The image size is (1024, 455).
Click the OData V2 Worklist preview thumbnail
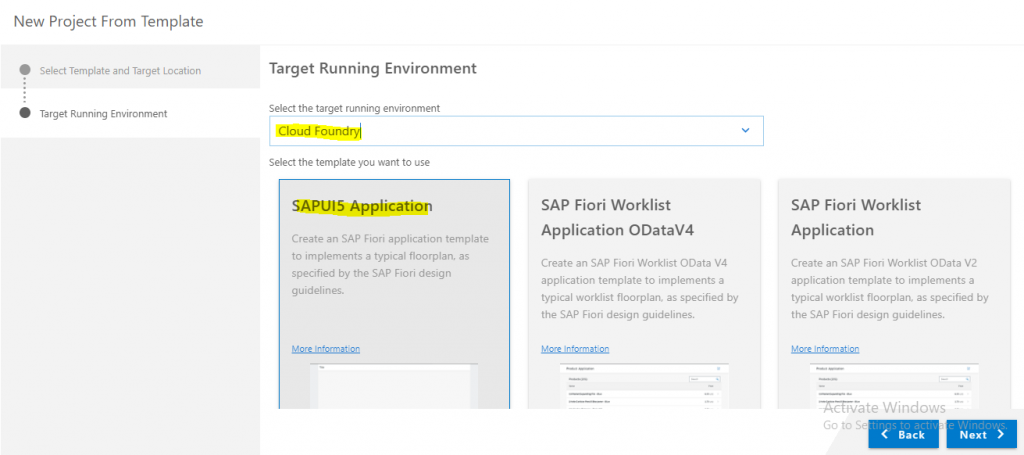pyautogui.click(x=894, y=386)
